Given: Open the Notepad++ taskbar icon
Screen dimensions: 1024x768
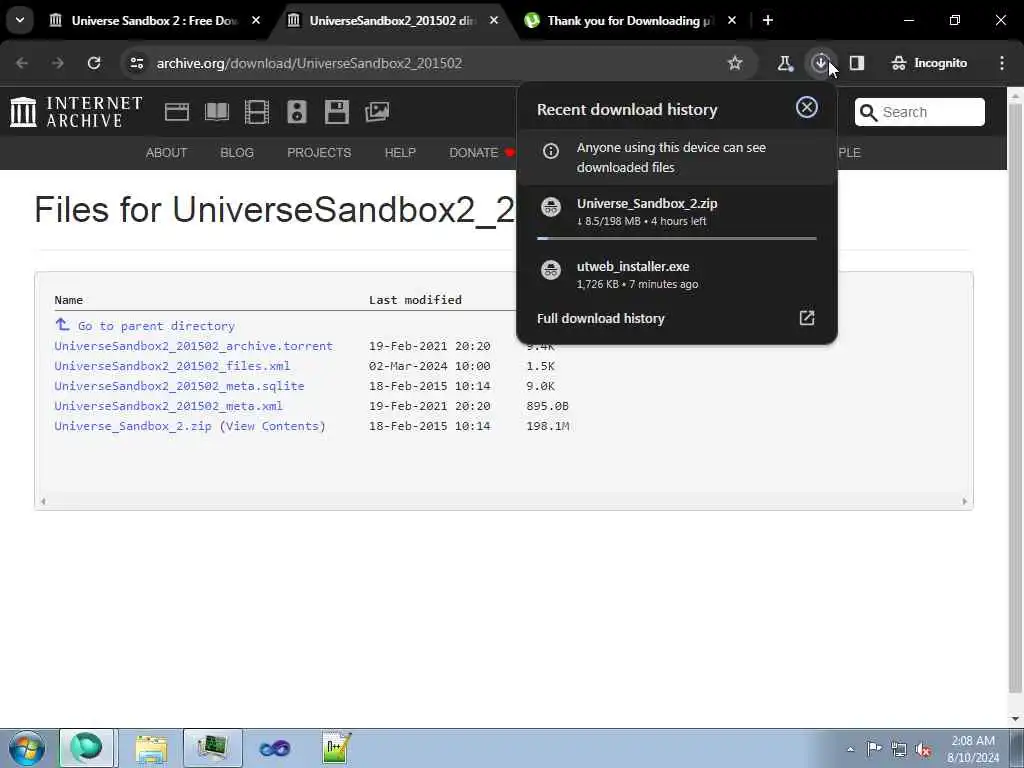Looking at the screenshot, I should pyautogui.click(x=336, y=748).
